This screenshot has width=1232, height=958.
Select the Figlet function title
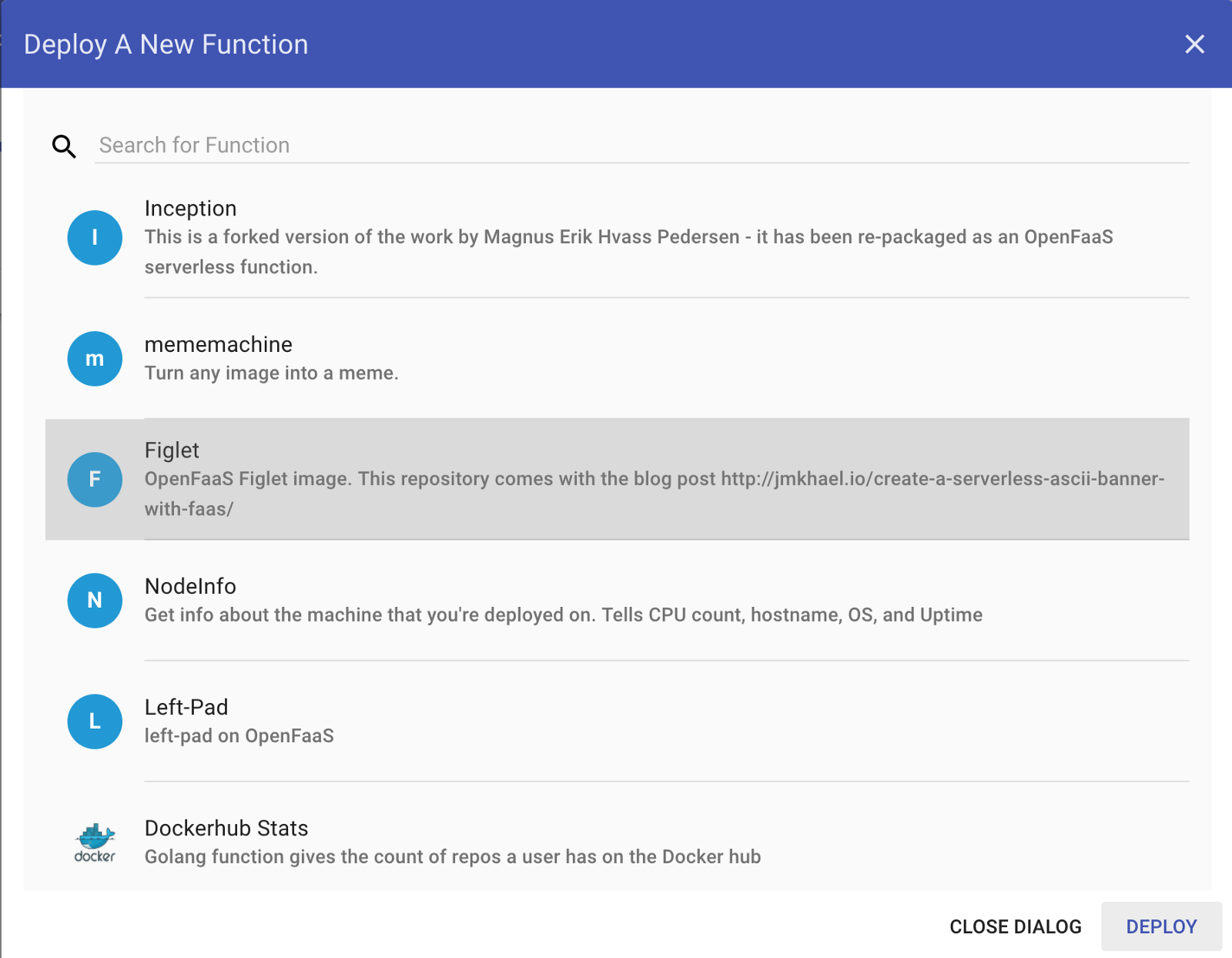coord(172,451)
